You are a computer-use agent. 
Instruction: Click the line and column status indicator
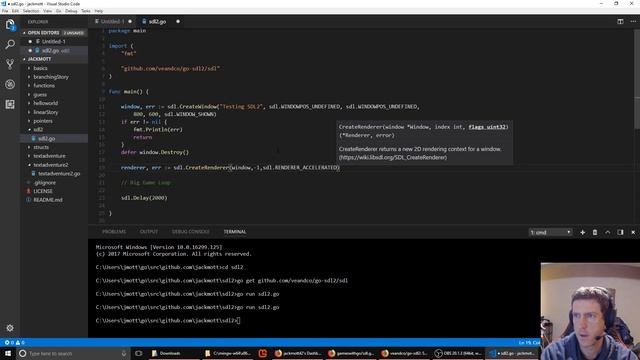(x=529, y=342)
